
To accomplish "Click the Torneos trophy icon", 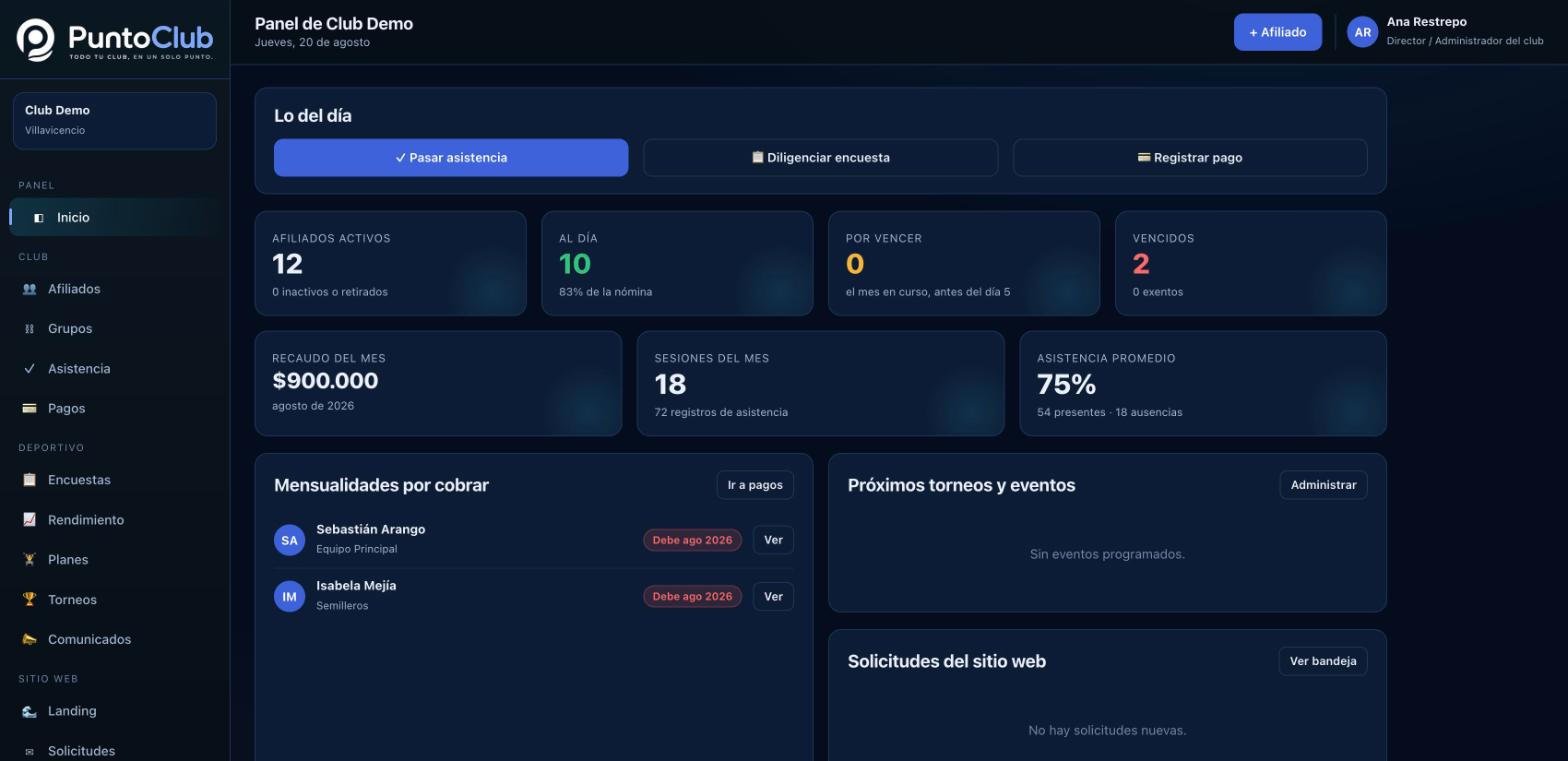I will (29, 600).
